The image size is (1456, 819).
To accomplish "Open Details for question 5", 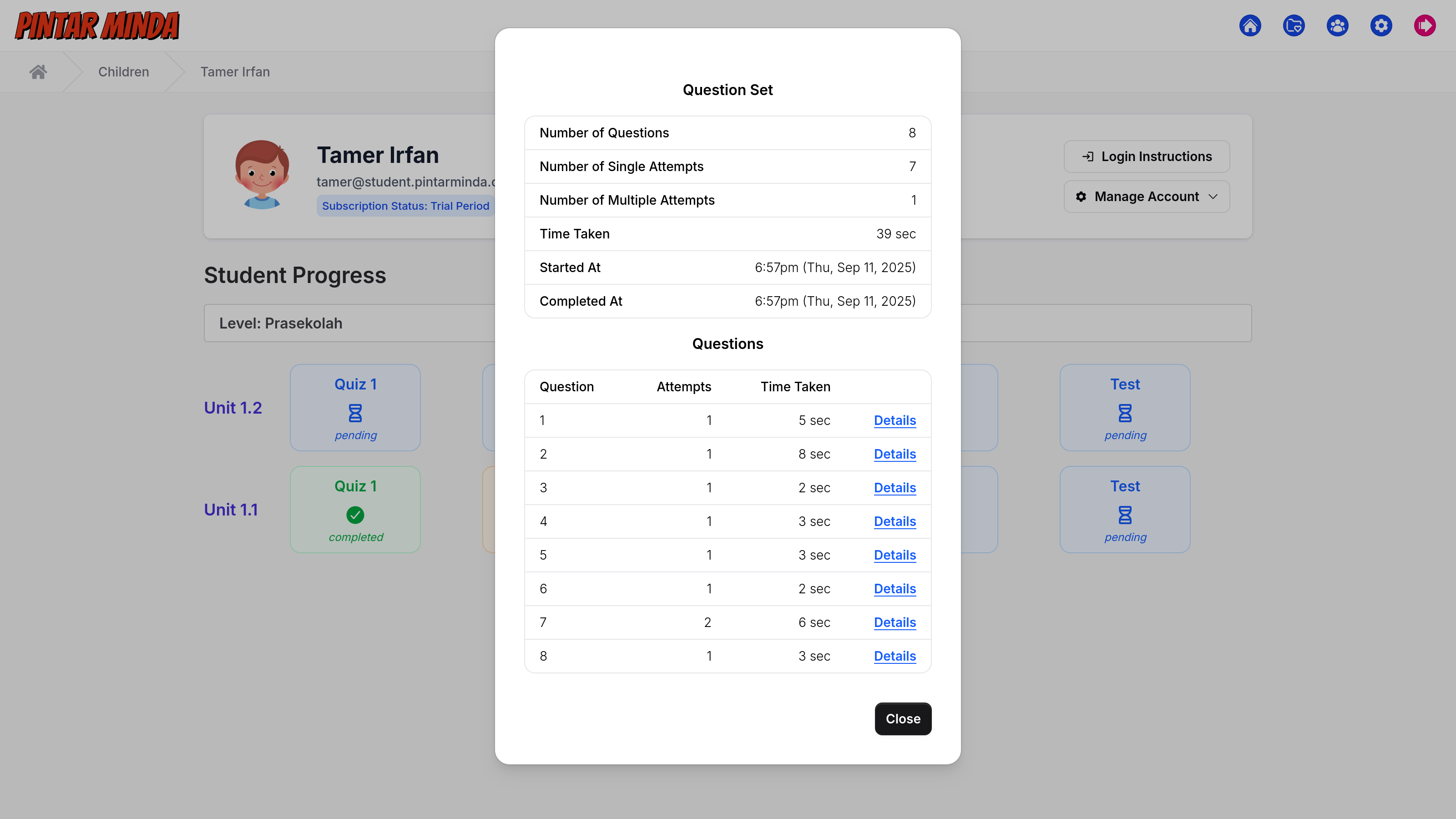I will (895, 555).
